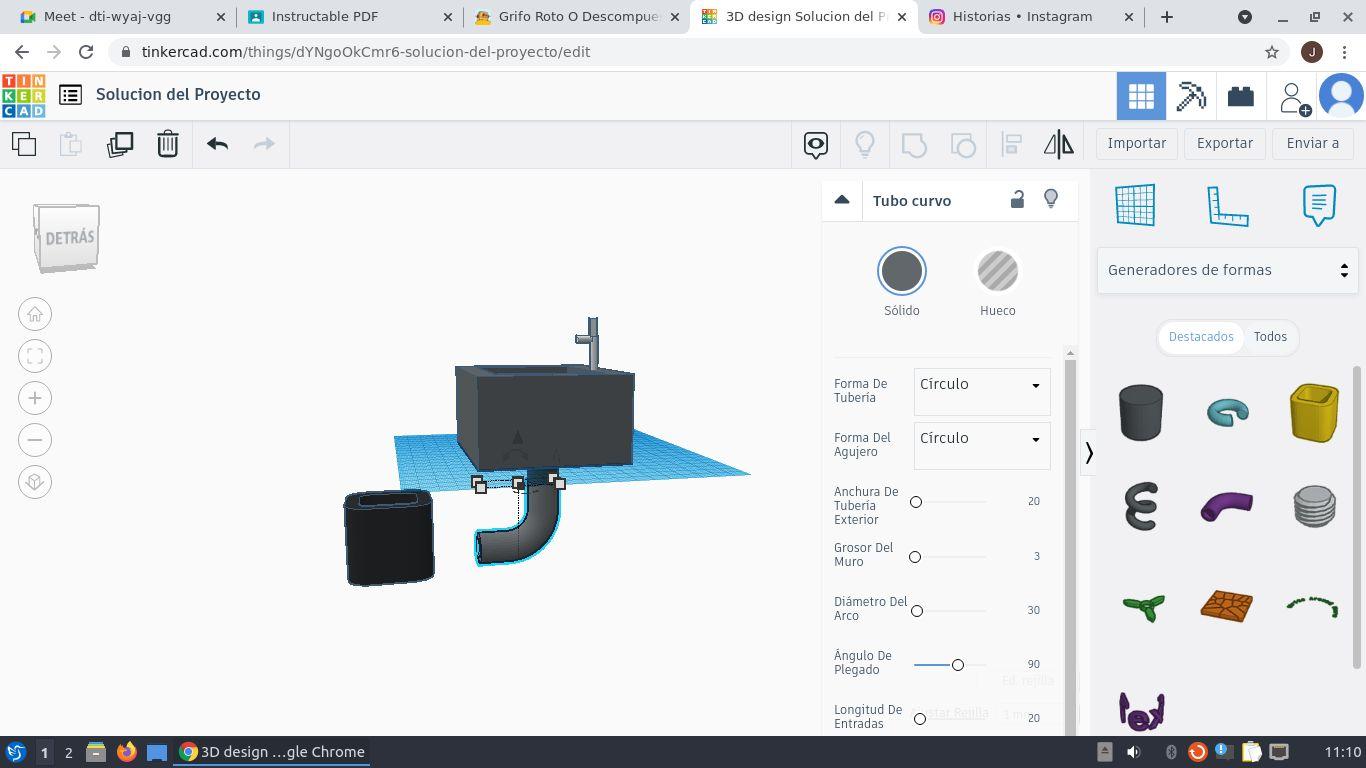The height and width of the screenshot is (768, 1366).
Task: Adjust Anchura De Tubería Exterior slider
Action: coord(916,502)
